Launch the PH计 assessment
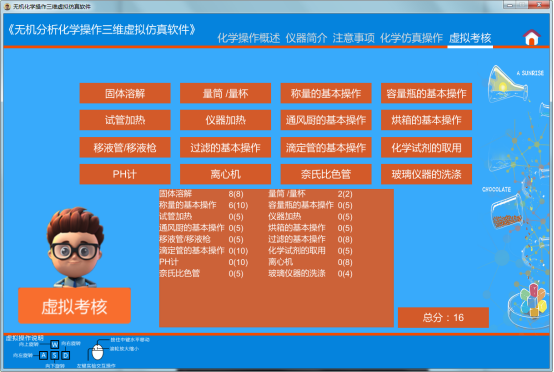The height and width of the screenshot is (372, 554). point(125,174)
